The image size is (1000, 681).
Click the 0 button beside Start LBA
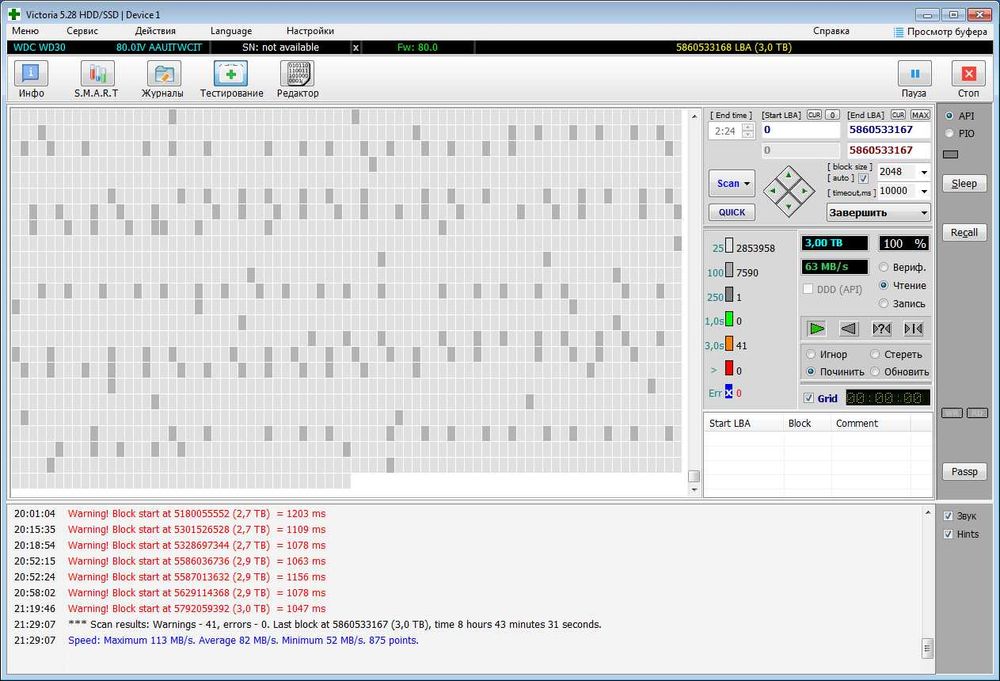(x=832, y=115)
